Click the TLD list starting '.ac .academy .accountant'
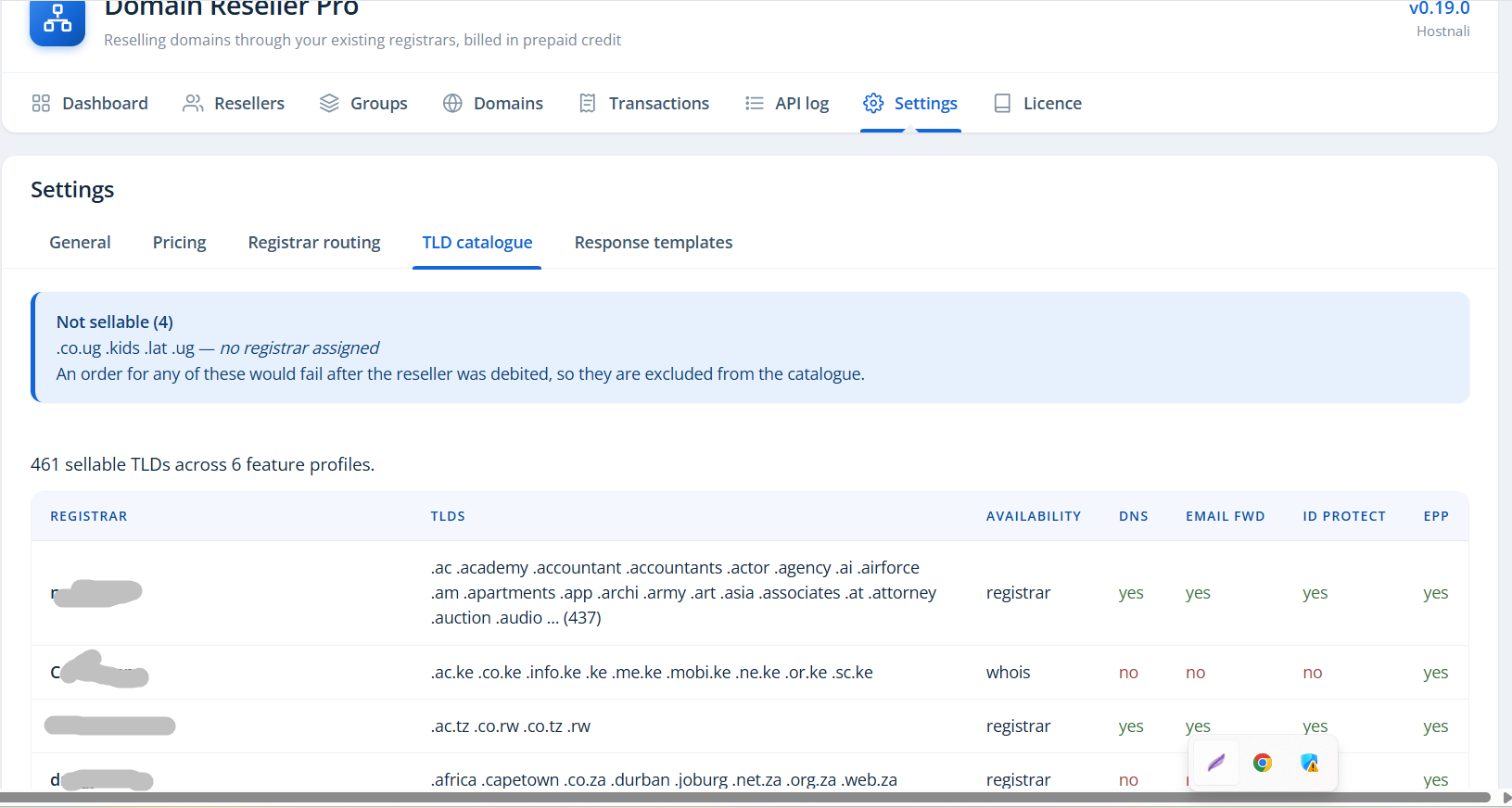This screenshot has width=1512, height=808. (x=683, y=593)
